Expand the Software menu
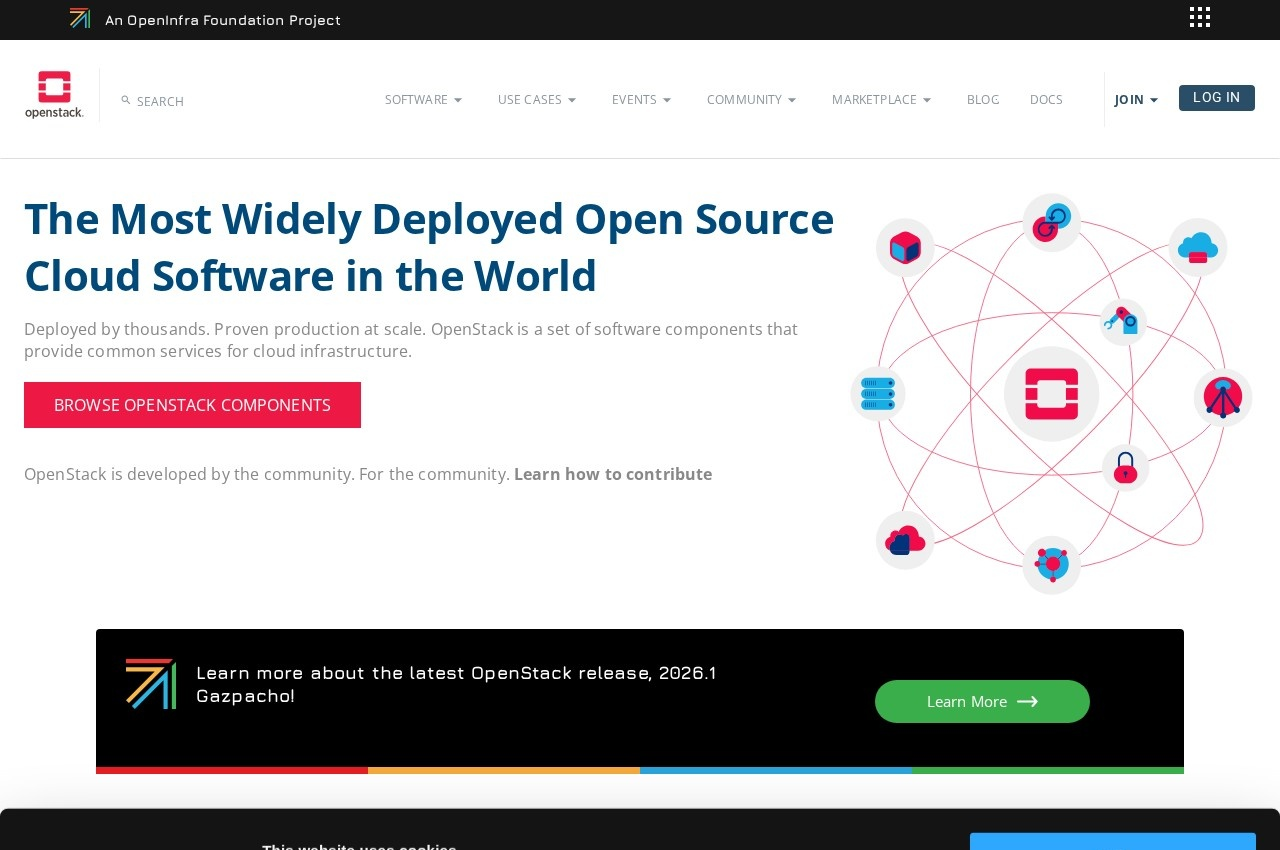The width and height of the screenshot is (1280, 850). [x=424, y=100]
